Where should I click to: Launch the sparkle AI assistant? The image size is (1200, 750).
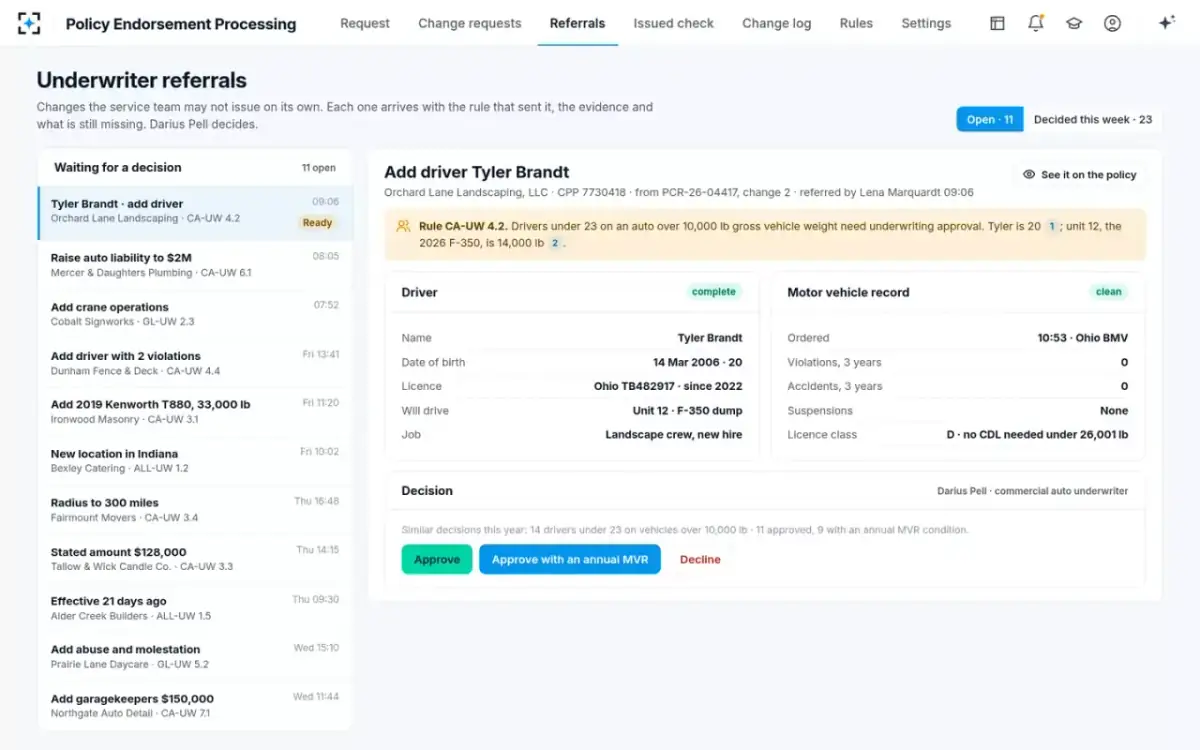pos(1166,23)
